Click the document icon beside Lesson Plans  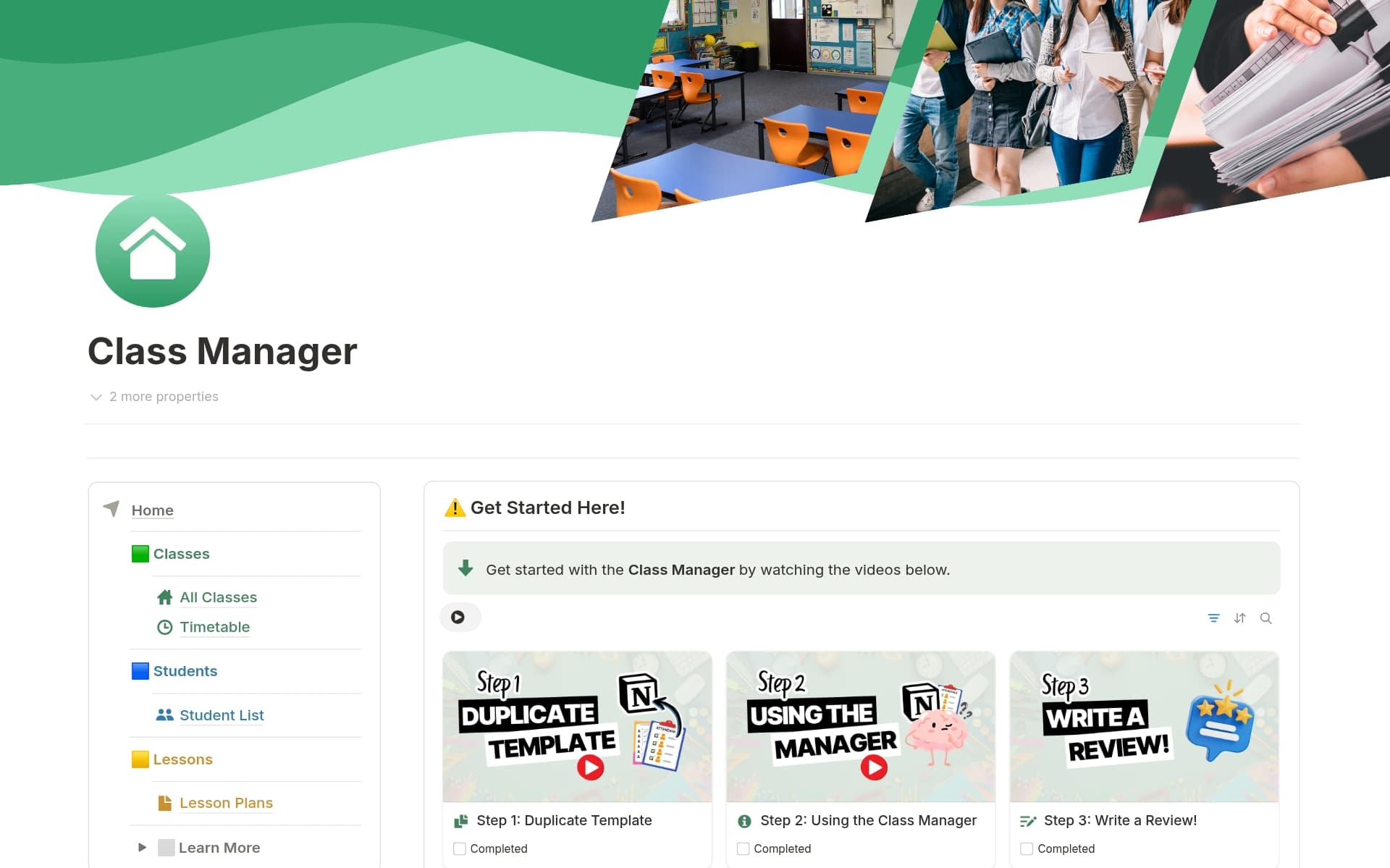164,802
